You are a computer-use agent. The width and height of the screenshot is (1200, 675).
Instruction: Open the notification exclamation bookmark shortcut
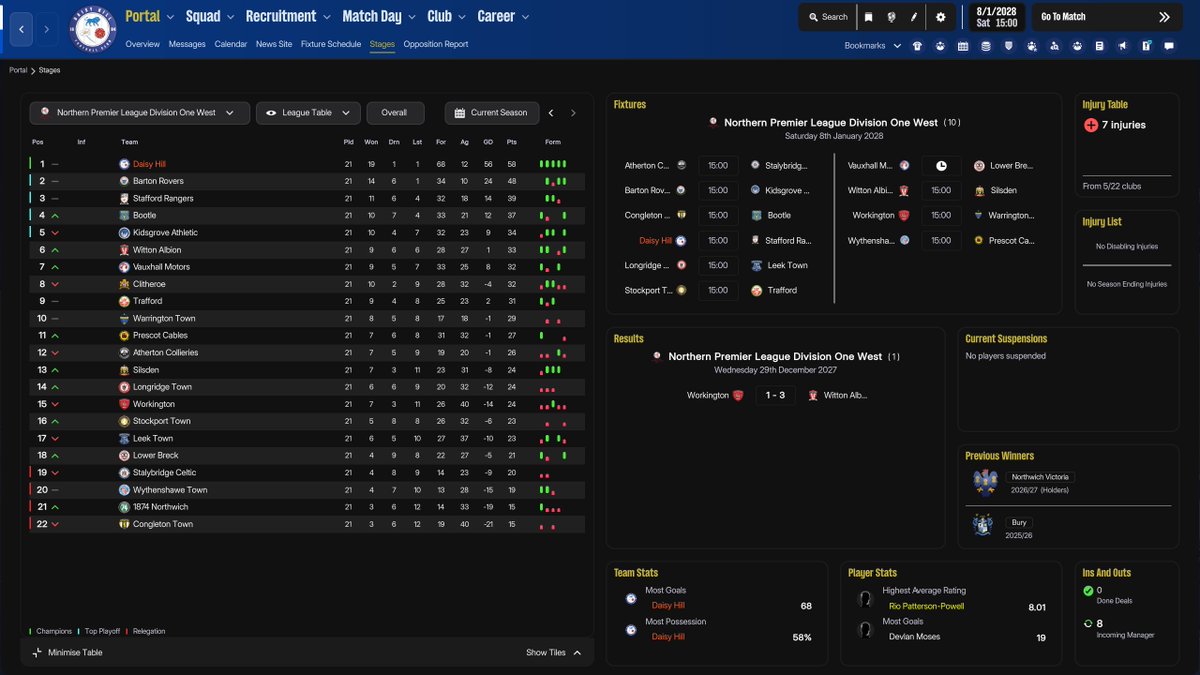pyautogui.click(x=1146, y=45)
